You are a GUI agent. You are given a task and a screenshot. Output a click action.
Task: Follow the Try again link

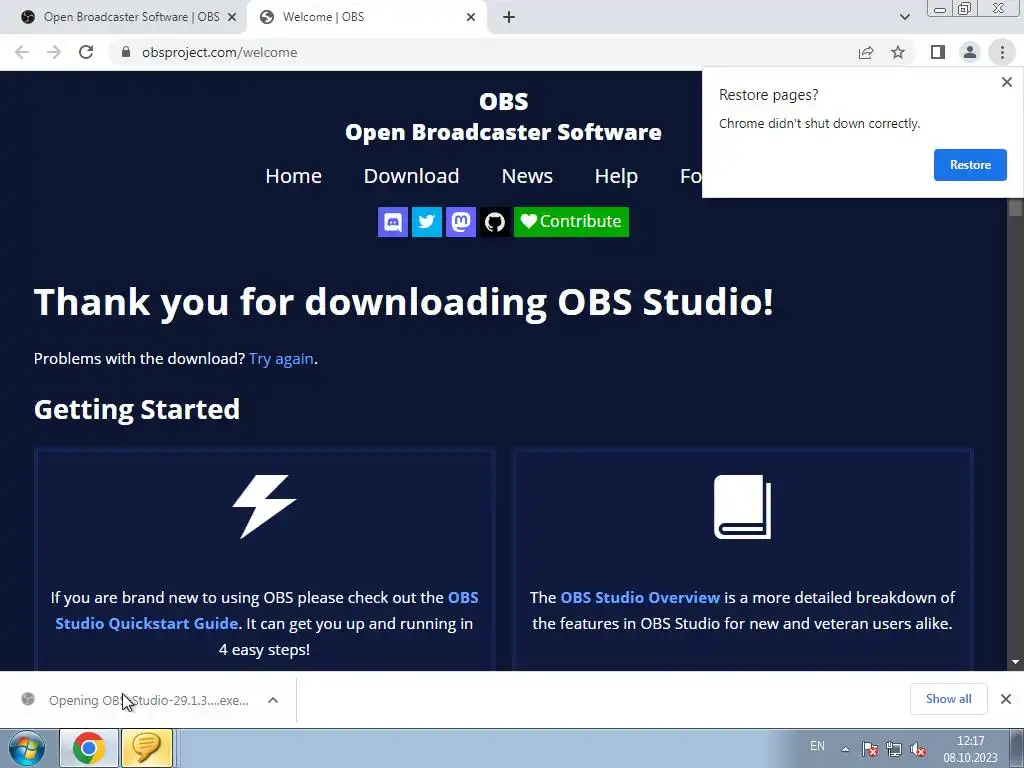point(281,359)
